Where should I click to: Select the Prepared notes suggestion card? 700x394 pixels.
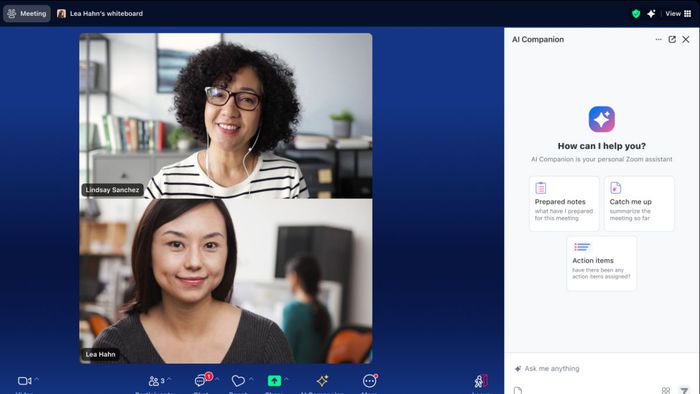(564, 203)
